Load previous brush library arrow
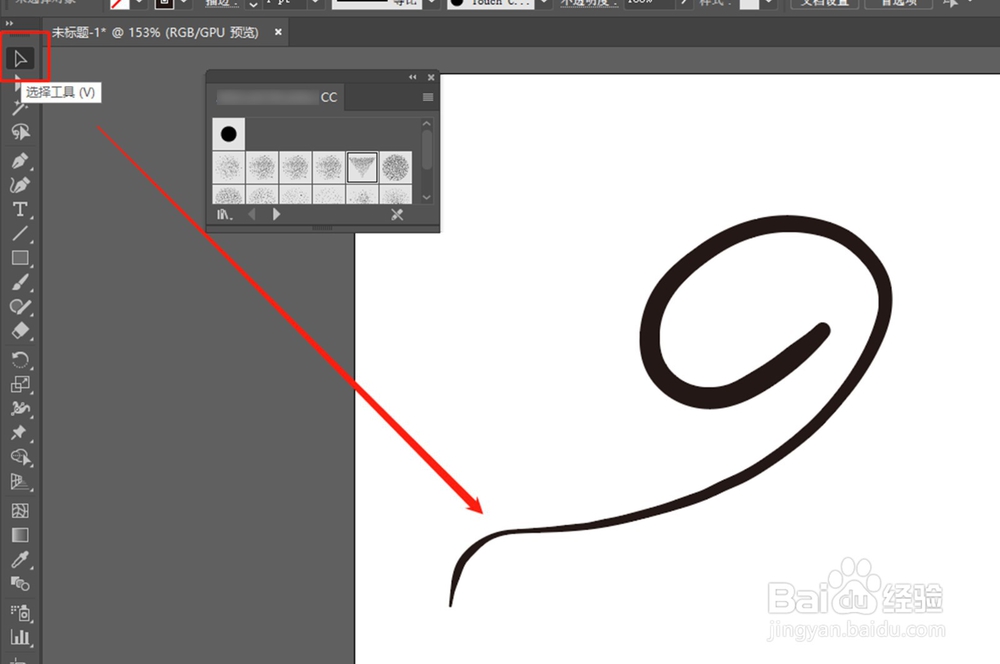This screenshot has width=1000, height=664. click(x=251, y=214)
